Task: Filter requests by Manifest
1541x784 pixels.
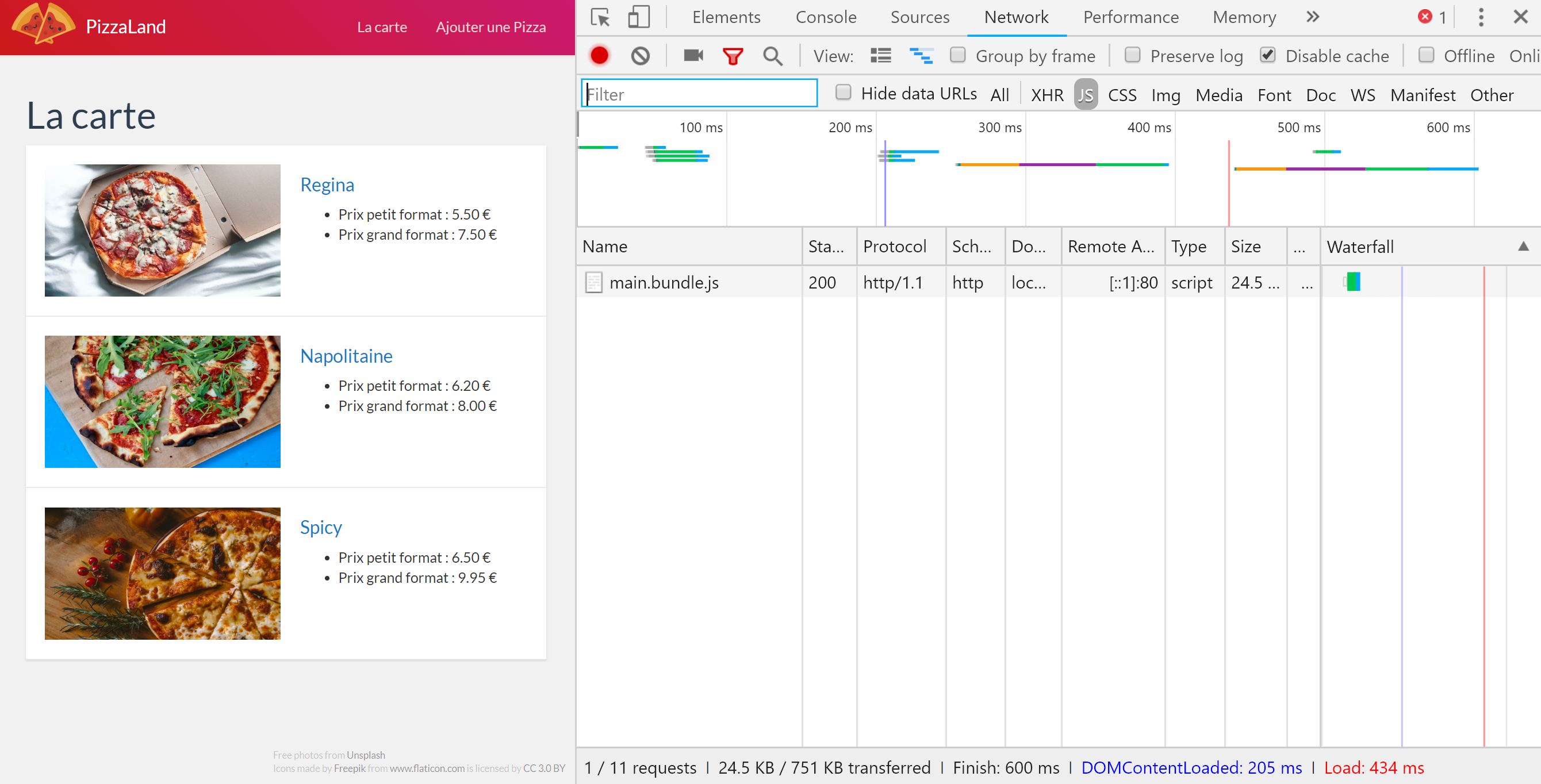Action: click(x=1423, y=94)
